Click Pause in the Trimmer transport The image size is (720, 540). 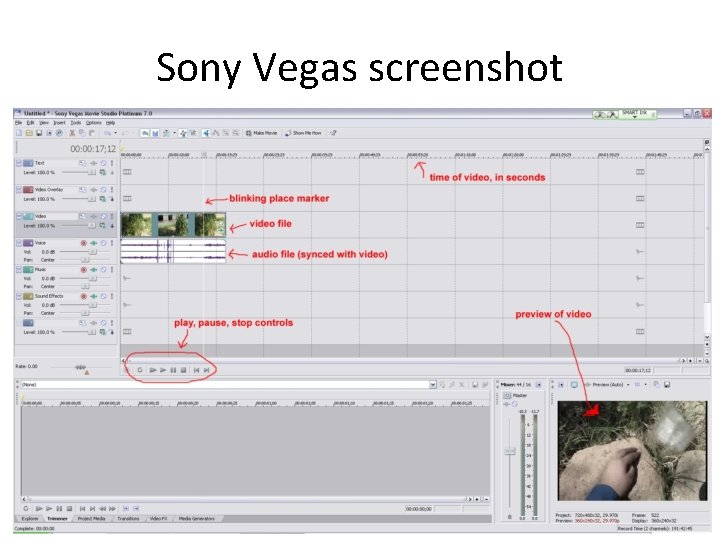59,508
